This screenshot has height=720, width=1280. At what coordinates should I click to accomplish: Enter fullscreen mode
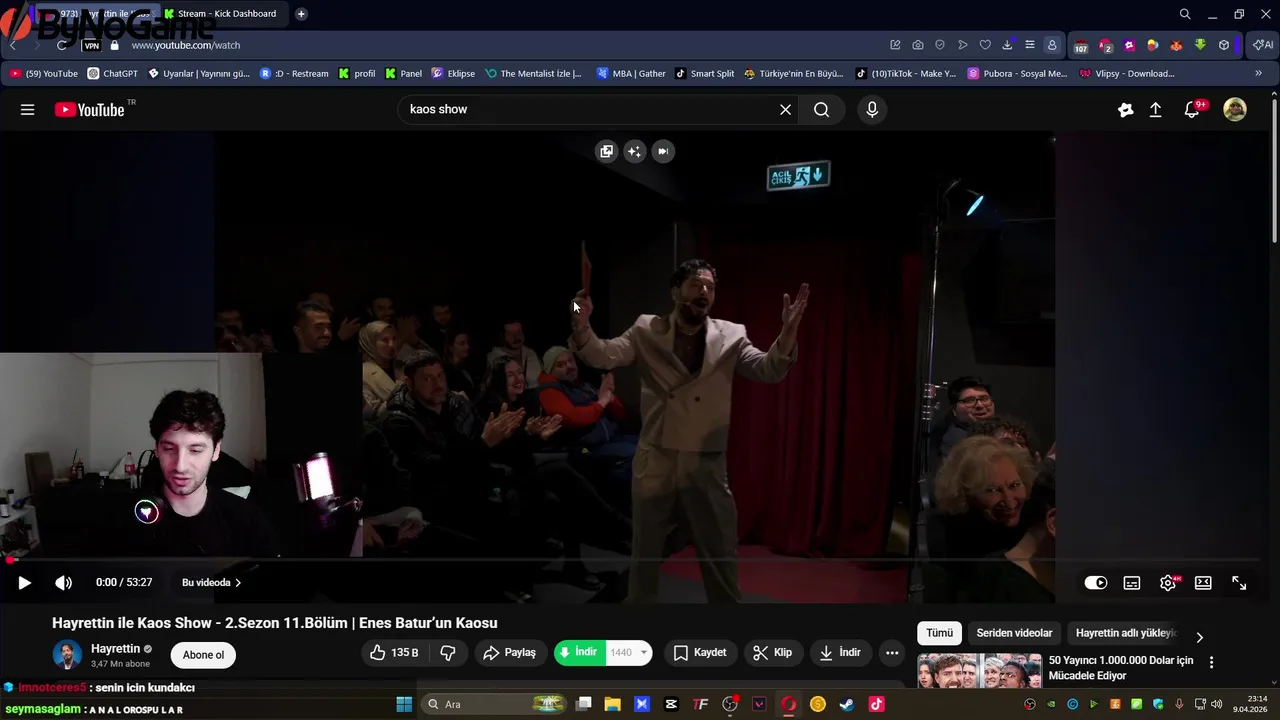(1239, 583)
